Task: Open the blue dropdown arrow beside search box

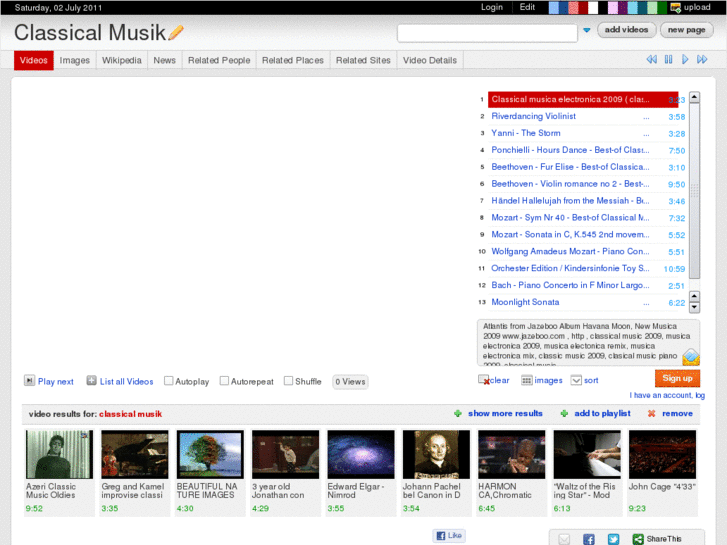Action: (x=587, y=30)
